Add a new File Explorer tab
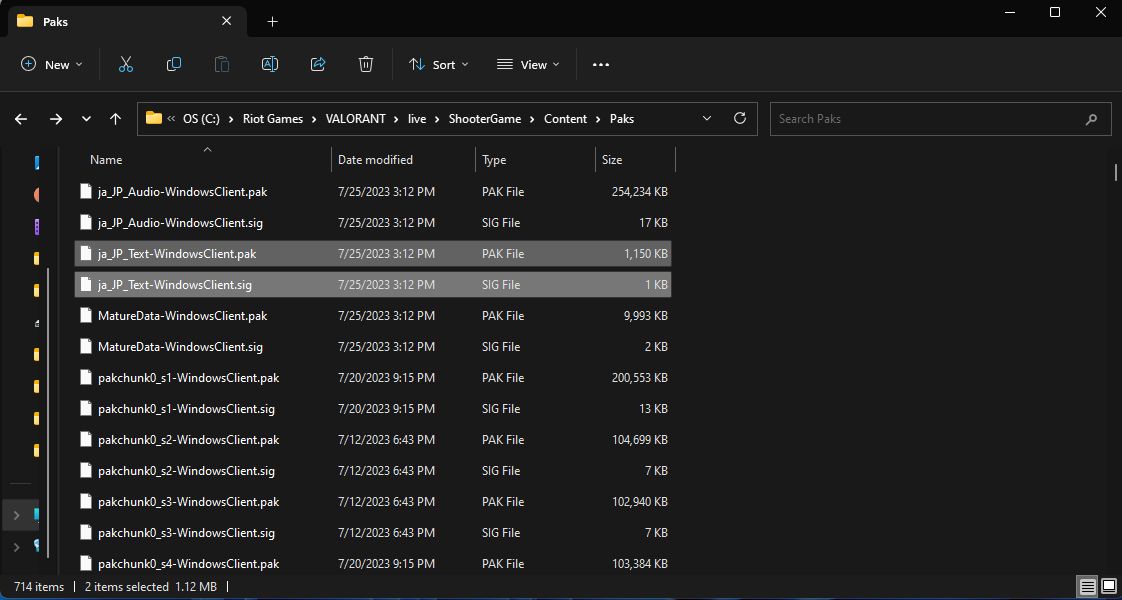Viewport: 1122px width, 600px height. [x=272, y=21]
